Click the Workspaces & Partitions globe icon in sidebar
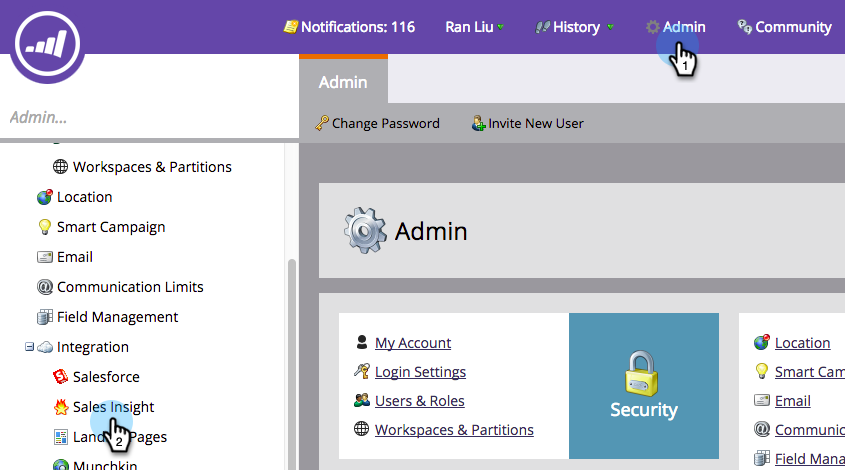This screenshot has width=845, height=470. click(61, 167)
